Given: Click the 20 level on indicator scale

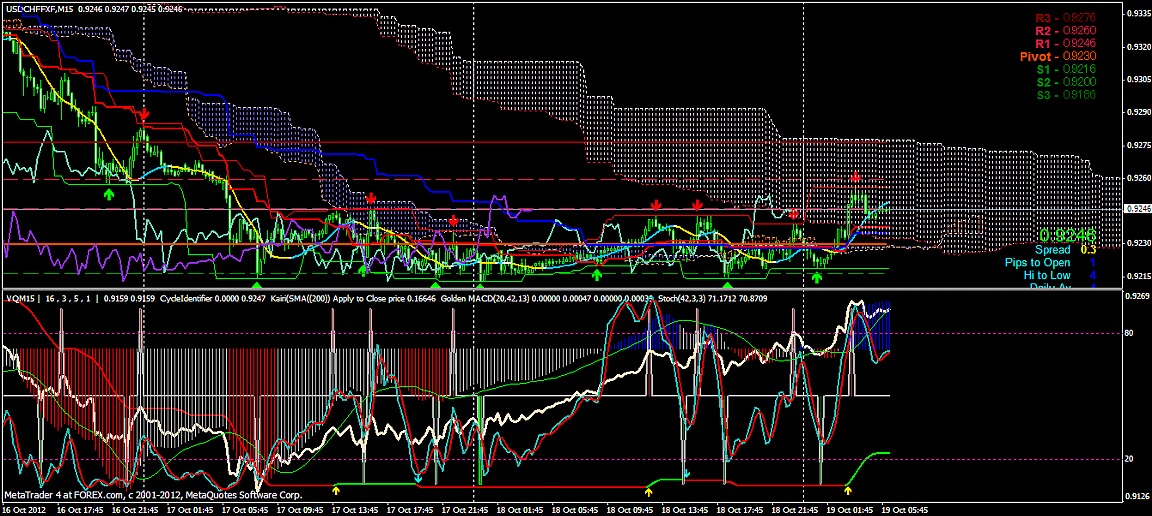Looking at the screenshot, I should coord(1129,459).
